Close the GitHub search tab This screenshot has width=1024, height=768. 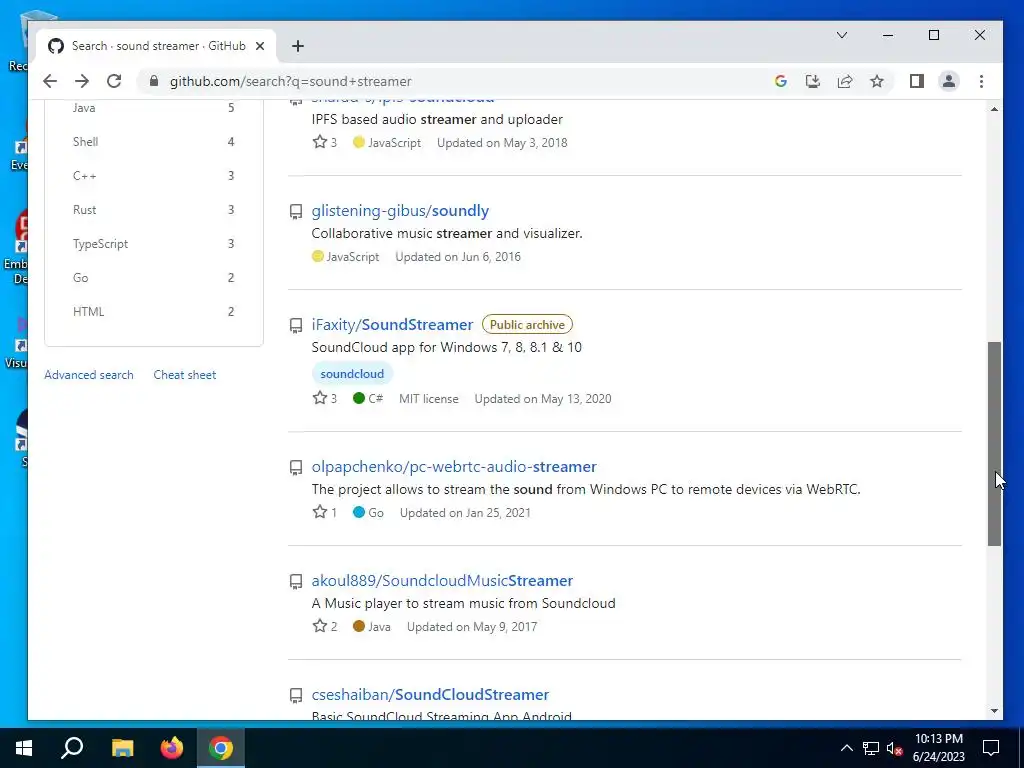(260, 46)
